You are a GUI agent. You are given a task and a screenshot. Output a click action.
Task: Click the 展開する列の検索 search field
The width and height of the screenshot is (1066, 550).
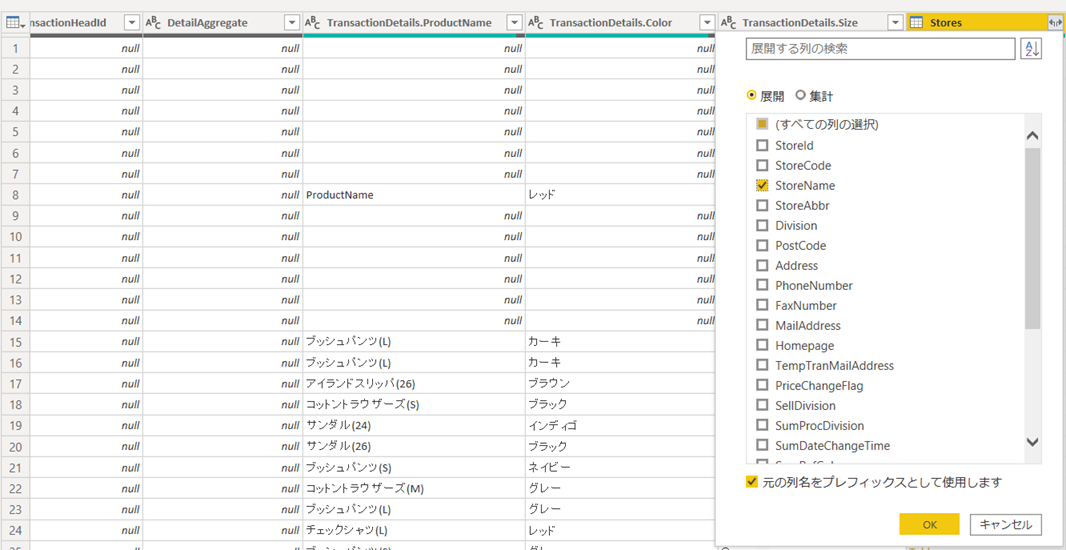[880, 49]
